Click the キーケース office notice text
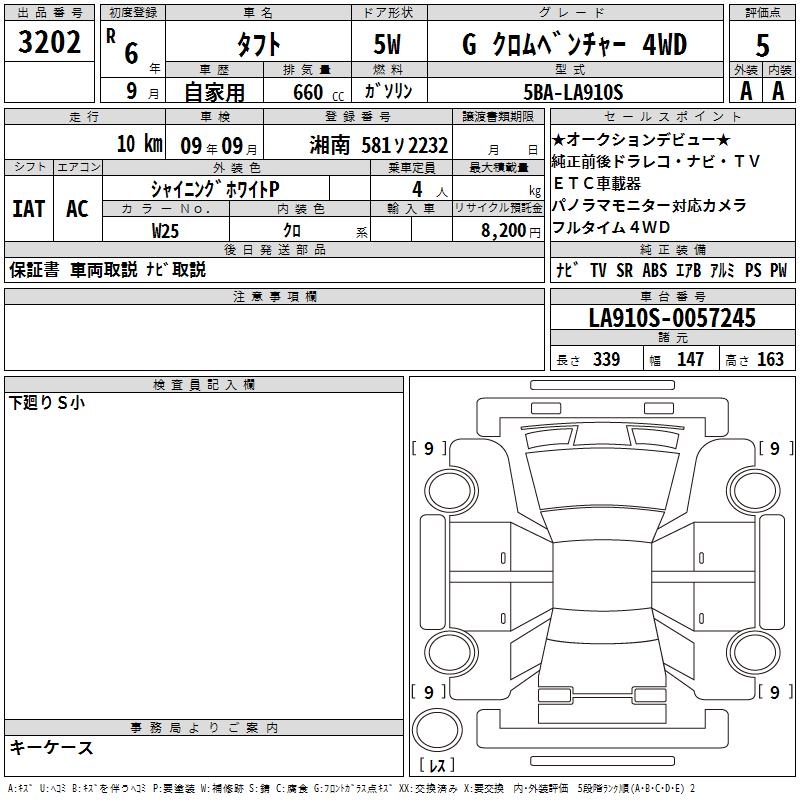 click(51, 747)
